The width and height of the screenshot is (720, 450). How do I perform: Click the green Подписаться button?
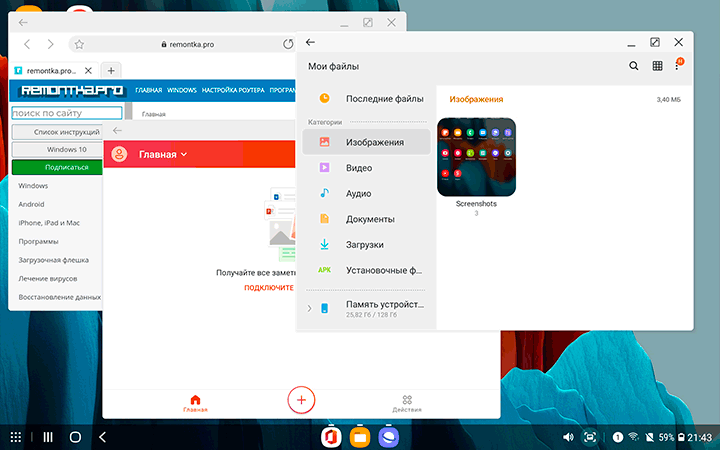[x=57, y=167]
